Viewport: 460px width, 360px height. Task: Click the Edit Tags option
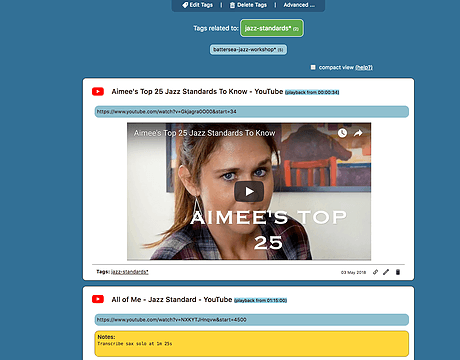pyautogui.click(x=197, y=5)
